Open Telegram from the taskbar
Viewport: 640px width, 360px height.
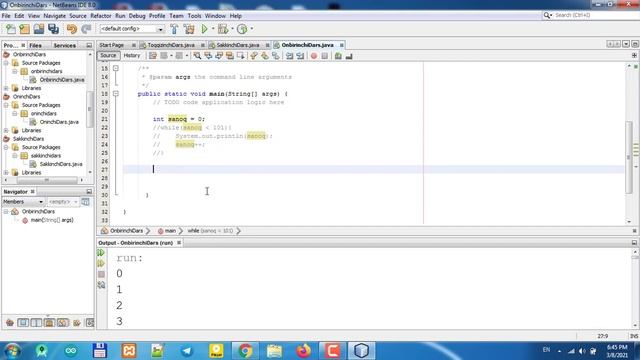tap(187, 351)
